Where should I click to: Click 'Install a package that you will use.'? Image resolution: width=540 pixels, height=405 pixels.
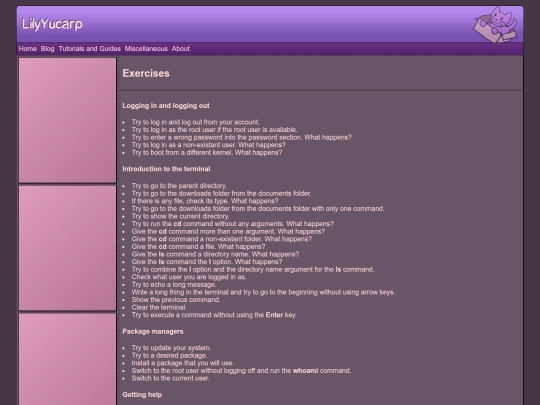[x=183, y=363]
